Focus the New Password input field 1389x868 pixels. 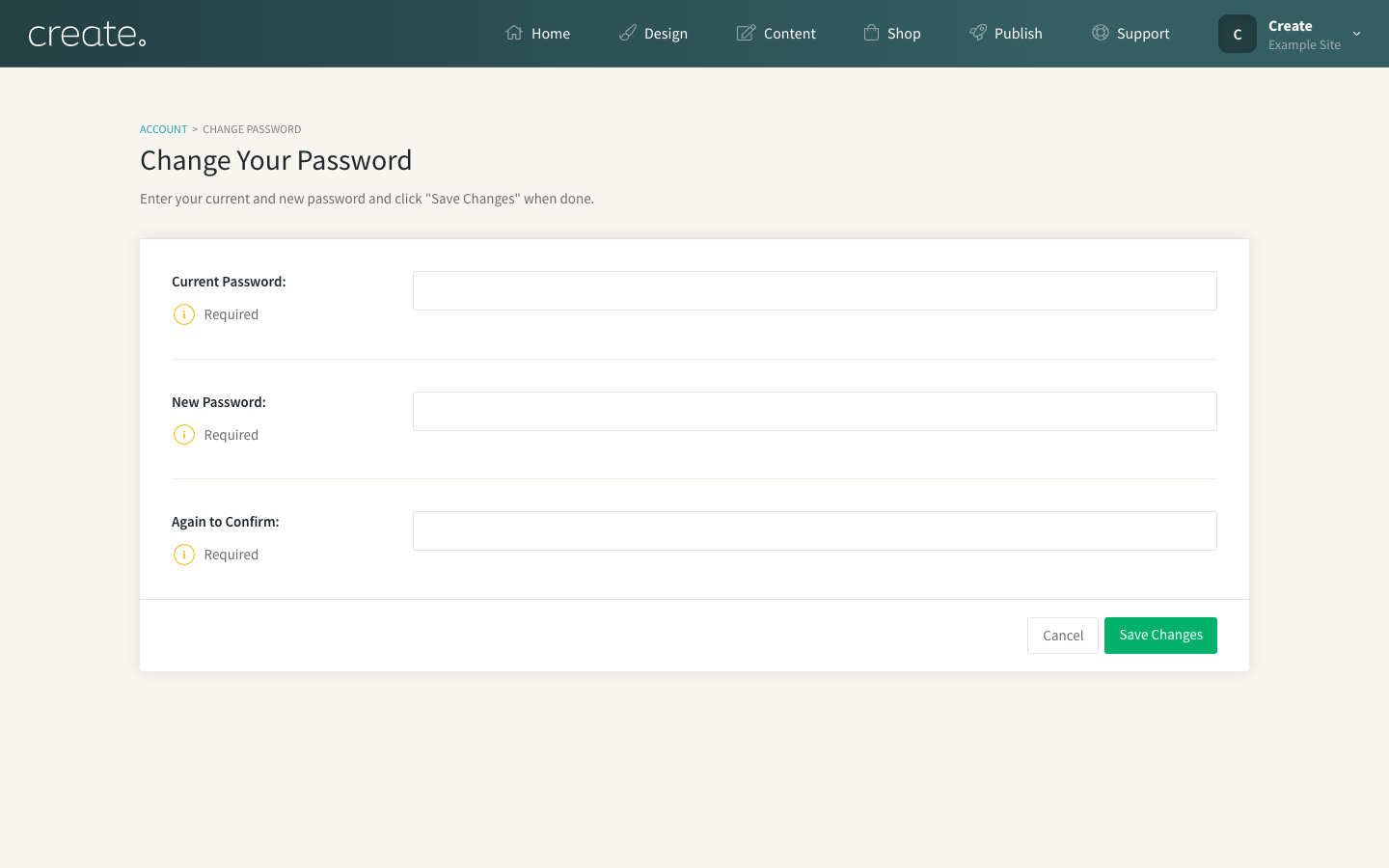pyautogui.click(x=815, y=411)
